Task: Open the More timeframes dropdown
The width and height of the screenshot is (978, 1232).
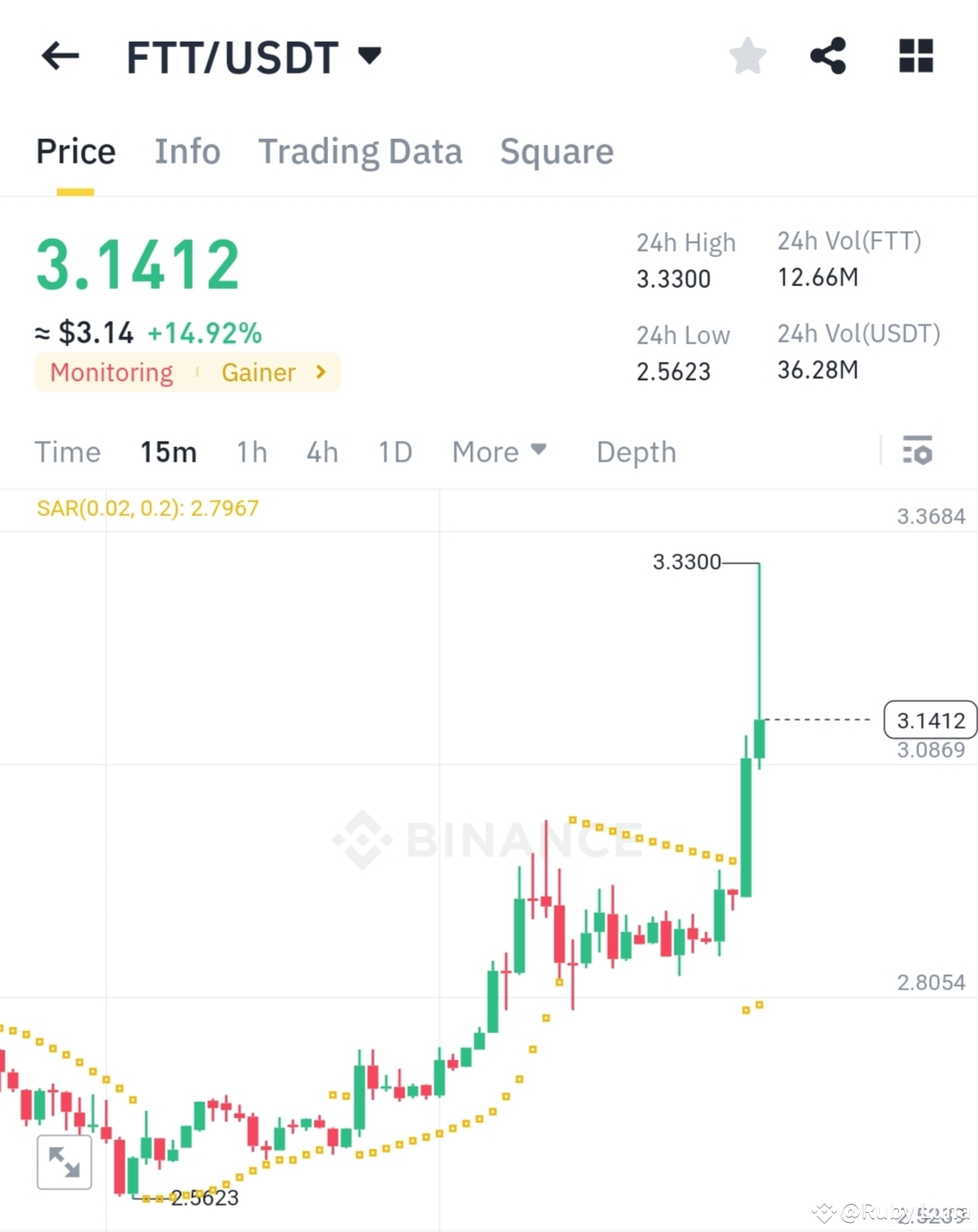Action: [x=499, y=452]
